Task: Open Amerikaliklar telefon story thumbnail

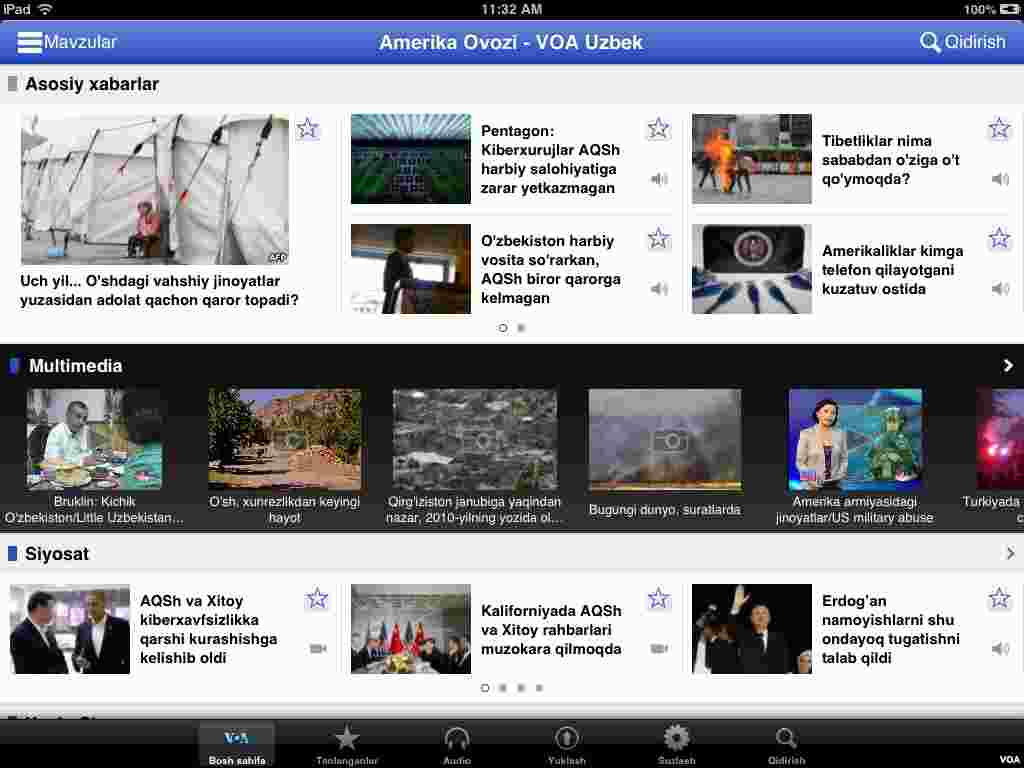Action: click(752, 268)
